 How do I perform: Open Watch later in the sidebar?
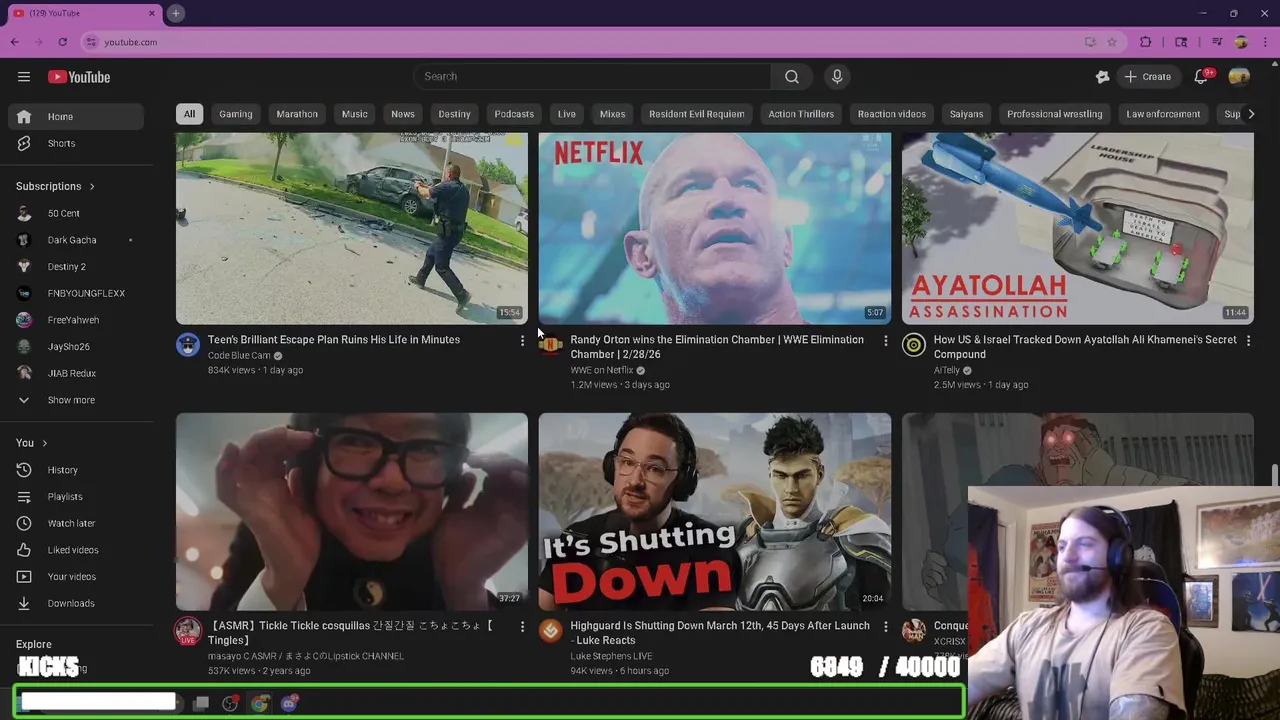pos(75,523)
